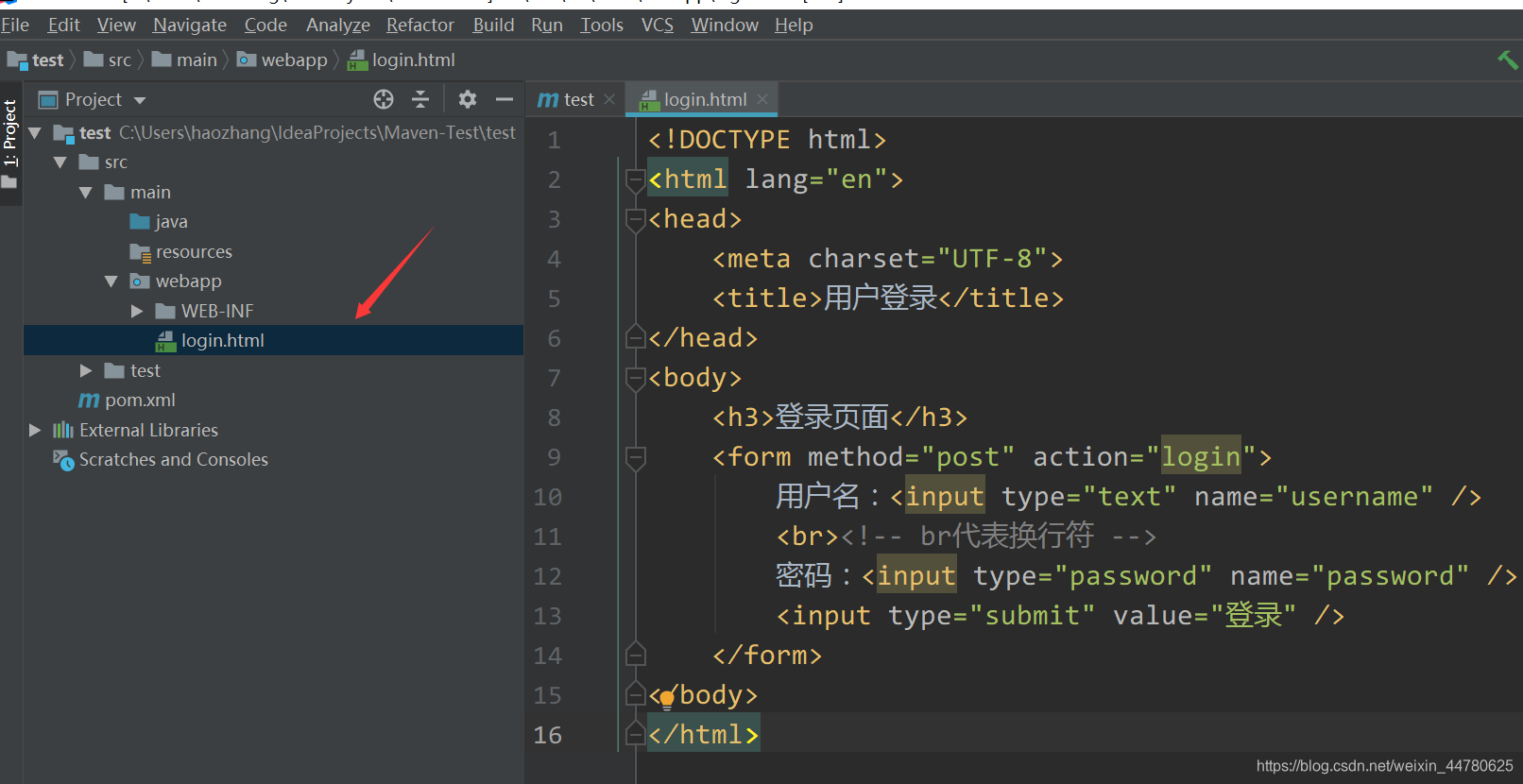
Task: Collapse the src folder node
Action: pyautogui.click(x=60, y=162)
